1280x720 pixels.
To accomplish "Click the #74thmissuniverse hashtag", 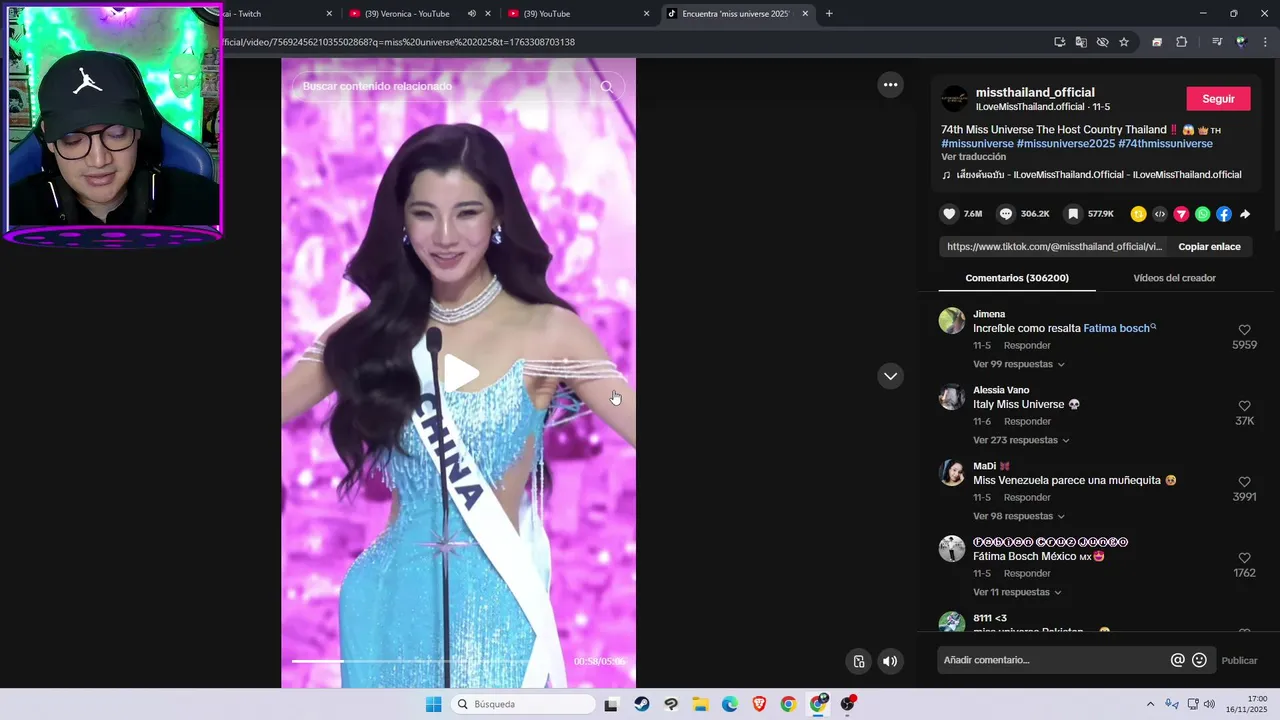I will point(1165,144).
